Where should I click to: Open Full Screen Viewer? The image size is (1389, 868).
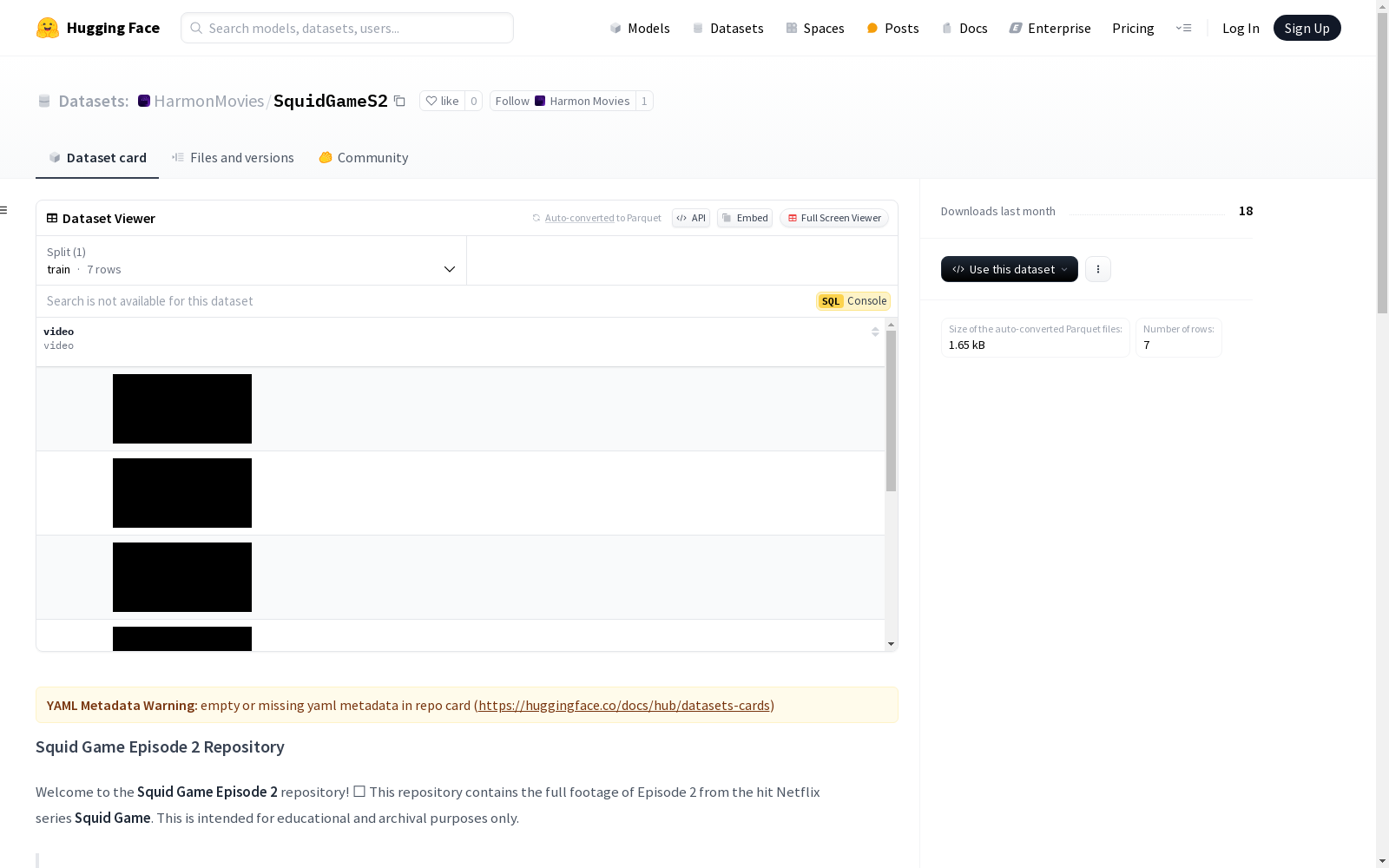tap(834, 218)
